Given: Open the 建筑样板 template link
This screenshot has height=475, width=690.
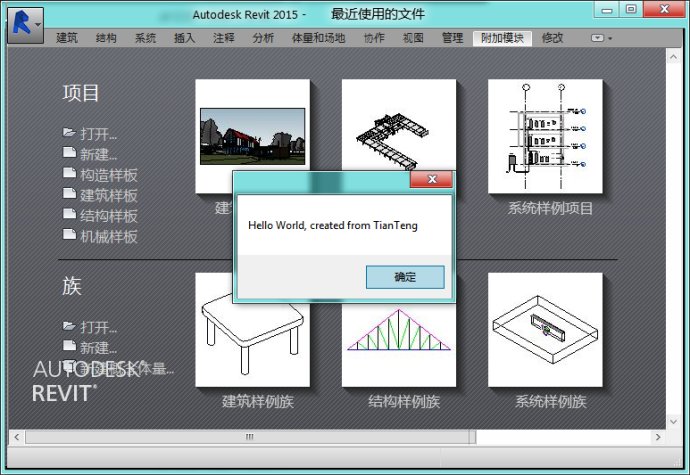Looking at the screenshot, I should point(109,195).
